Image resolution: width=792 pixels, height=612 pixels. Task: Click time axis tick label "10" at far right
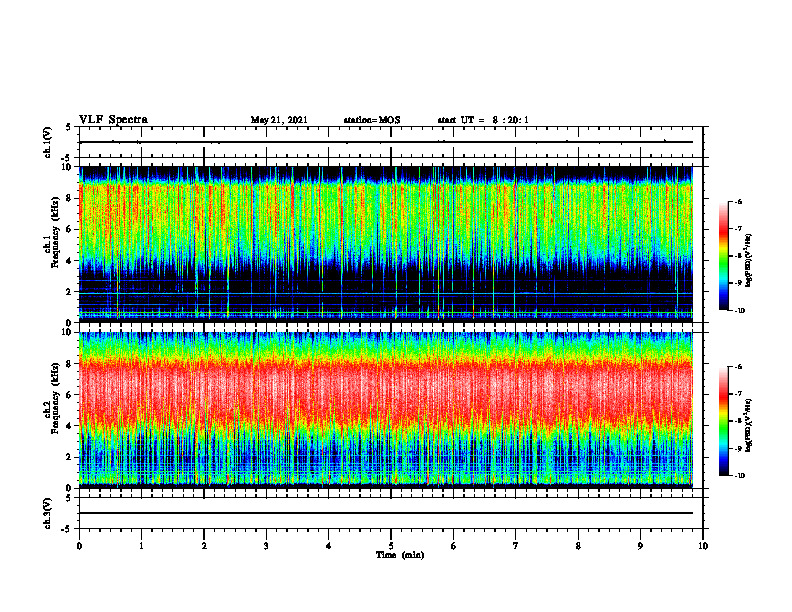click(x=703, y=546)
